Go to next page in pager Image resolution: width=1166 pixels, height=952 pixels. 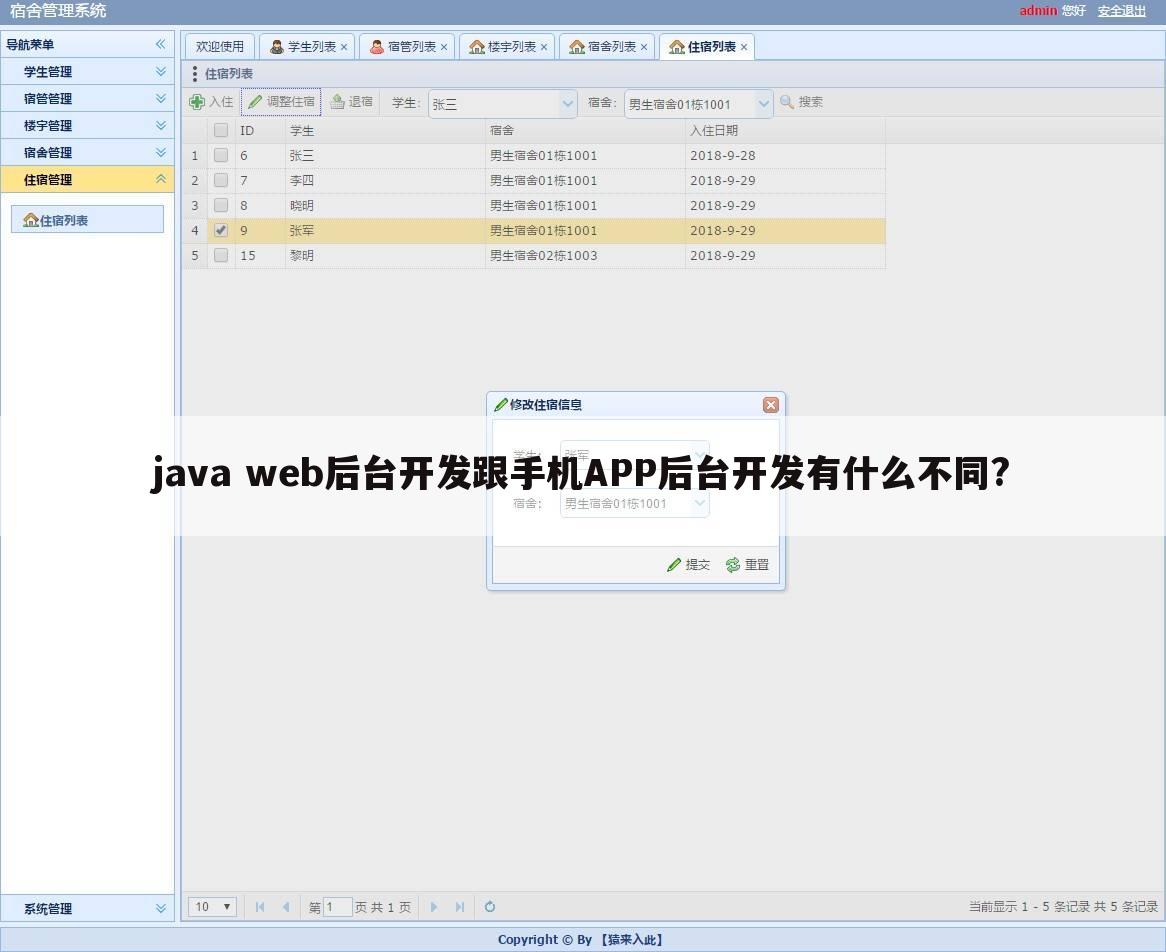(434, 907)
